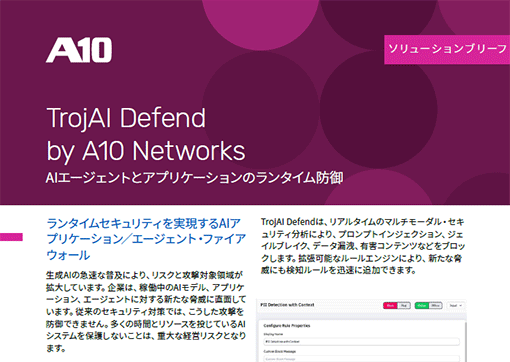This screenshot has height=362, width=510.
Task: Click the PII Detection with Context title
Action: pyautogui.click(x=287, y=305)
